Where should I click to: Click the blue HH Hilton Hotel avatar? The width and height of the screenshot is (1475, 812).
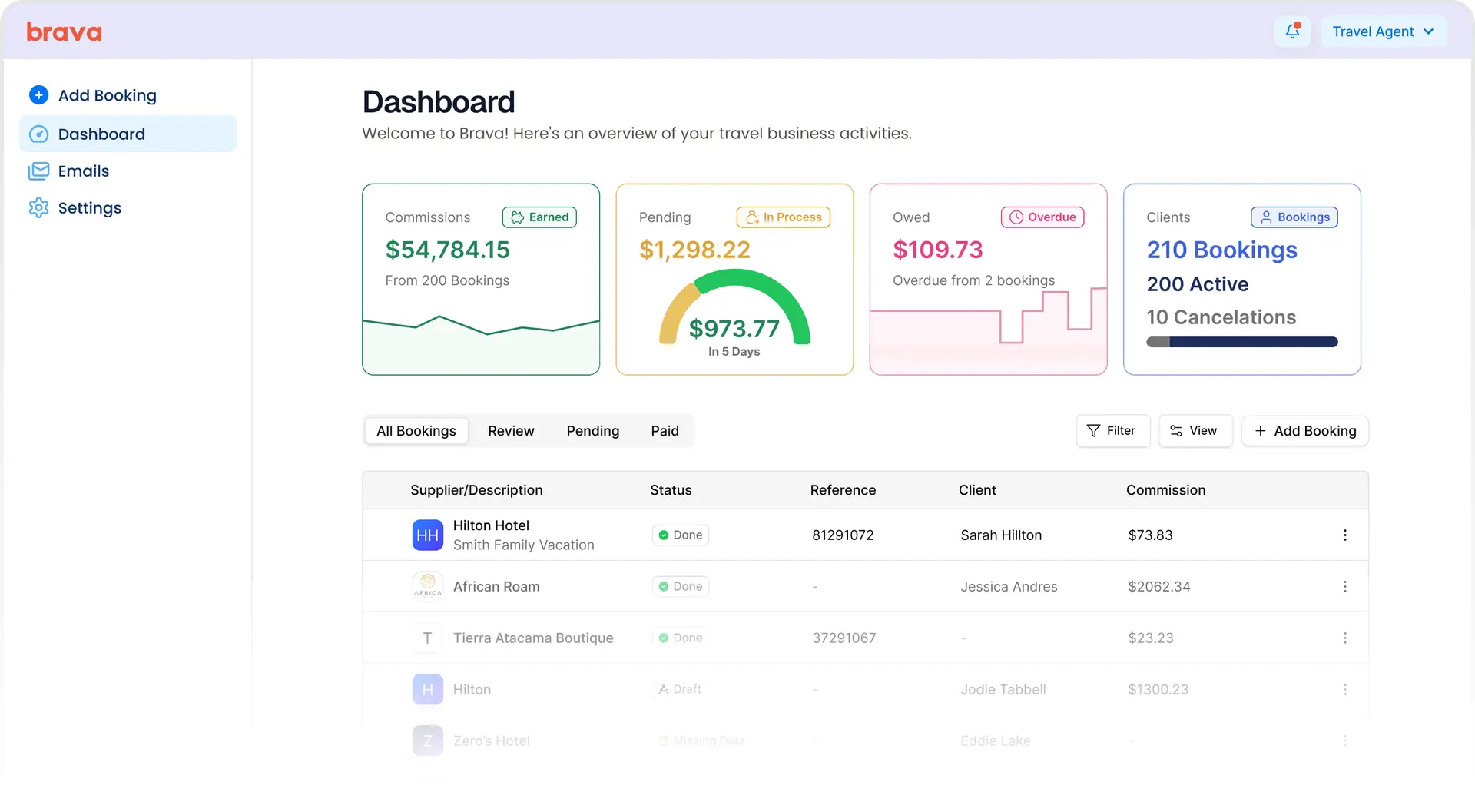click(x=427, y=535)
